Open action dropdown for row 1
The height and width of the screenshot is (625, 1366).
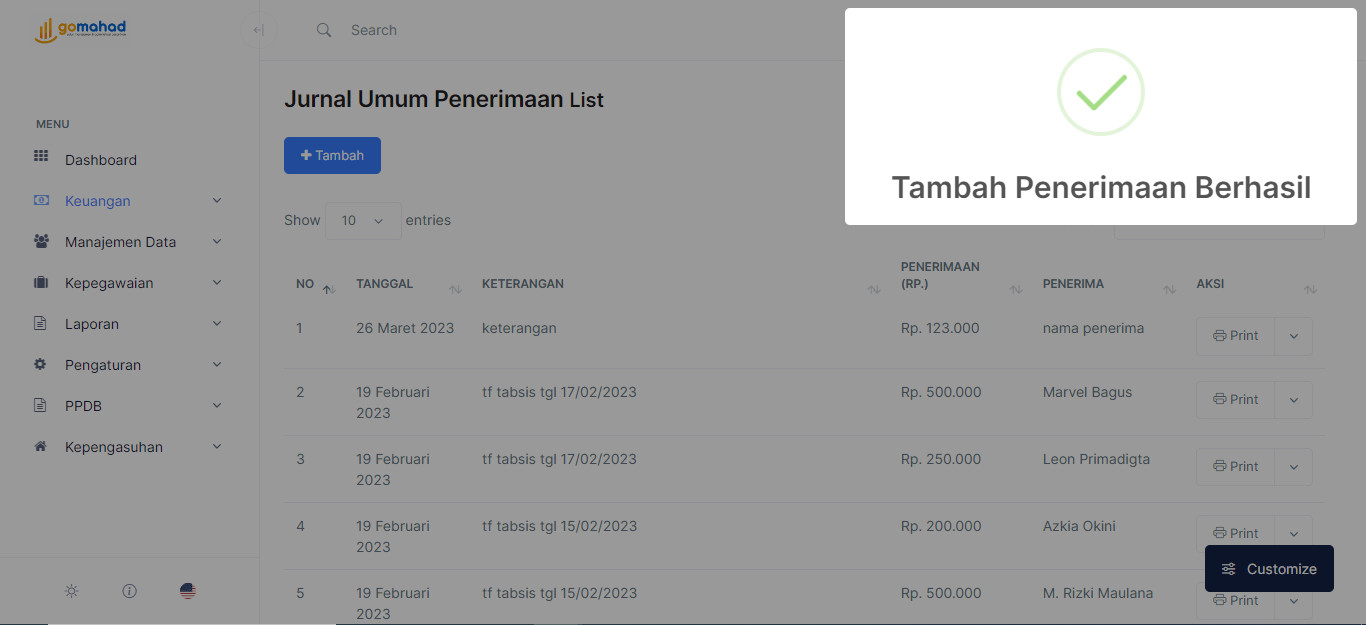1293,336
